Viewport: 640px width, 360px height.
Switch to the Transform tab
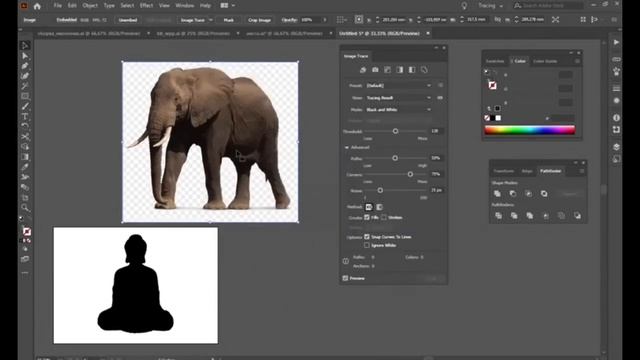503,171
